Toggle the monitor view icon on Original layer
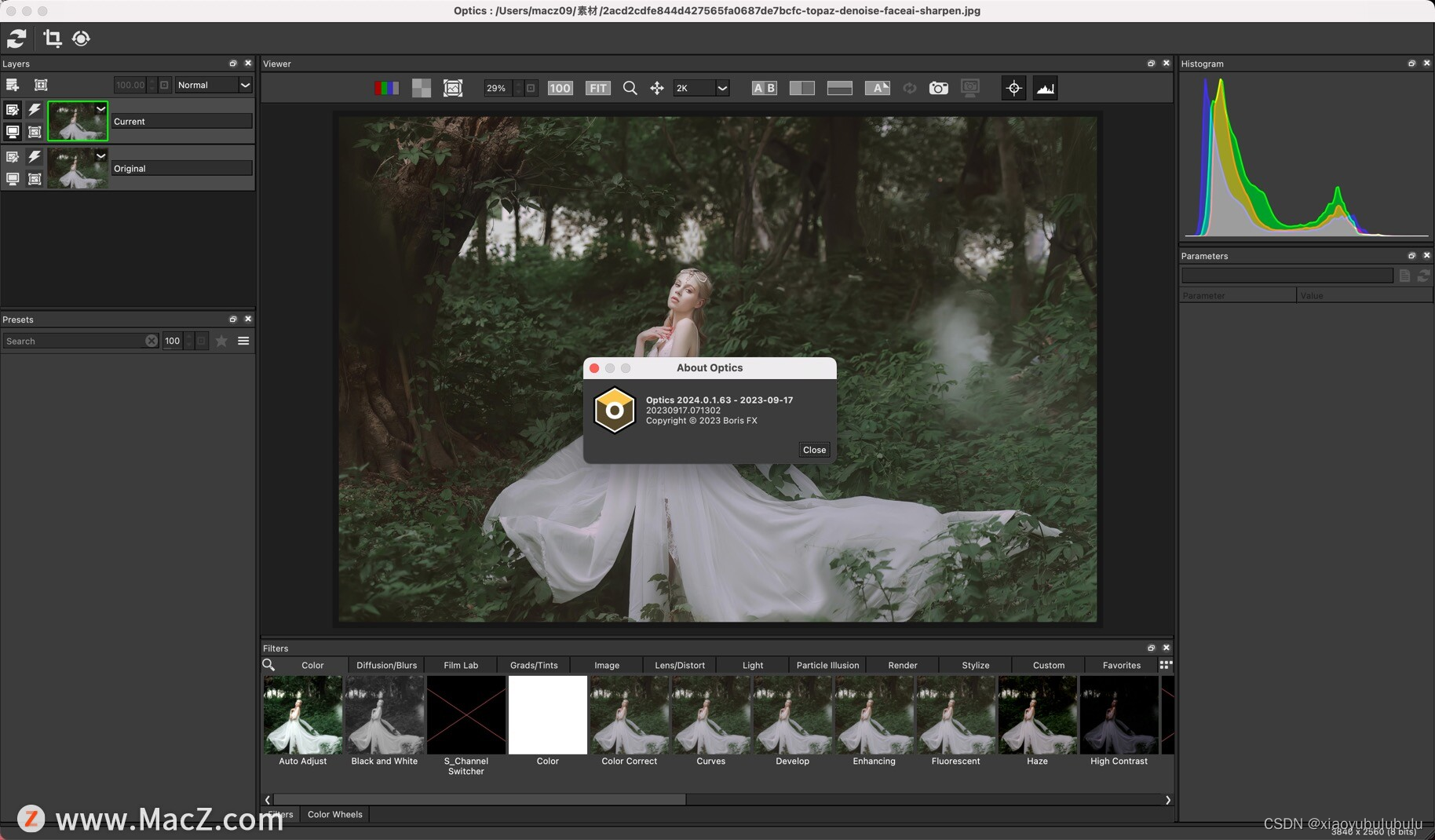Viewport: 1435px width, 840px height. click(x=13, y=179)
